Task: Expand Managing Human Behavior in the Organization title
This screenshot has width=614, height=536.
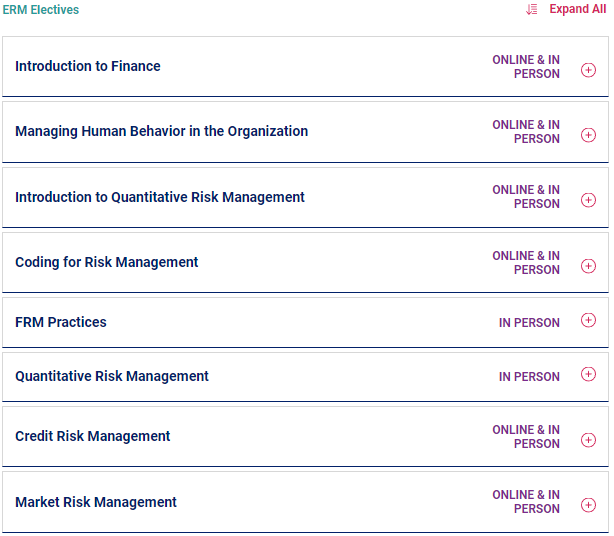Action: pos(161,131)
